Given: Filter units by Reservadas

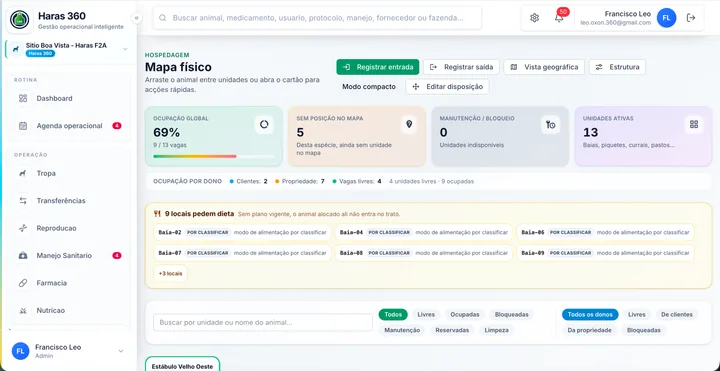Looking at the screenshot, I should pyautogui.click(x=452, y=330).
